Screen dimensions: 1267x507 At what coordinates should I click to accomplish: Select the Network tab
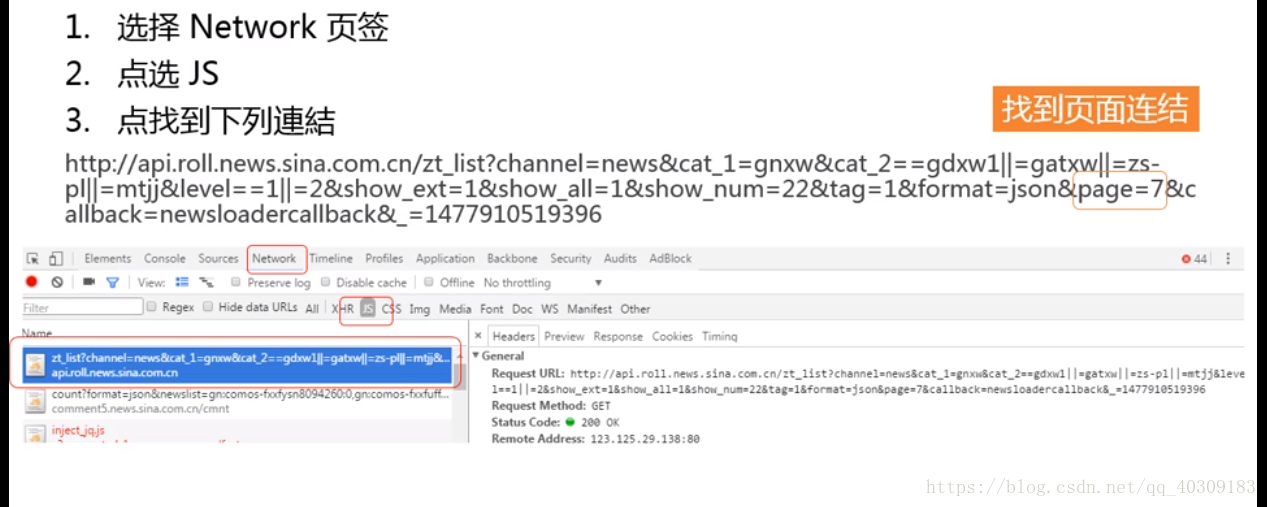click(x=274, y=258)
